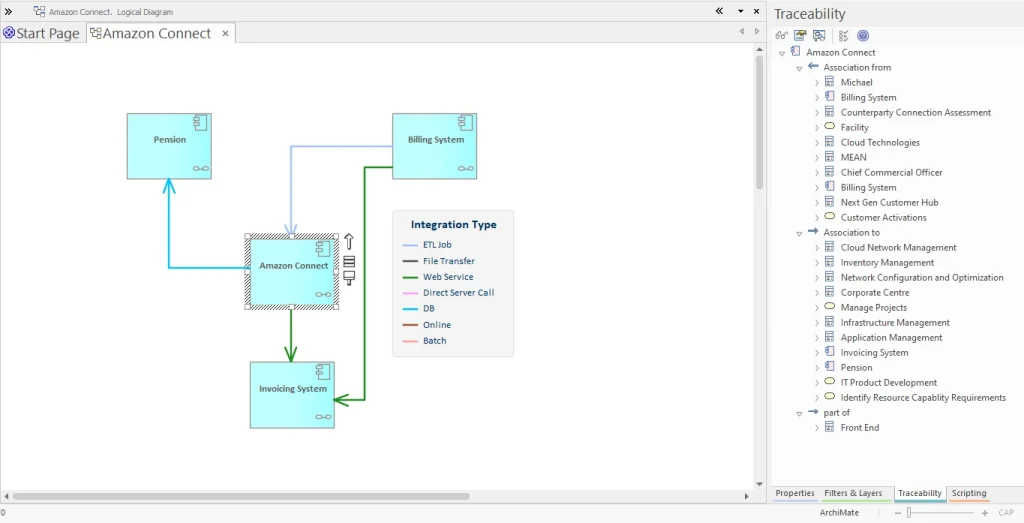The width and height of the screenshot is (1024, 523).
Task: Click the zoom-out minus icon in status bar
Action: pyautogui.click(x=898, y=513)
